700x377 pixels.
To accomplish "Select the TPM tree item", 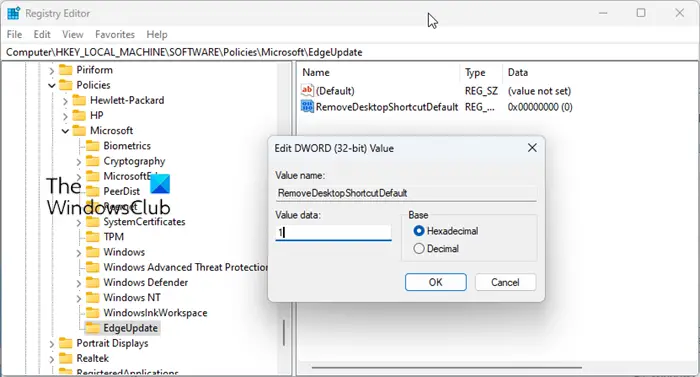I will point(113,237).
